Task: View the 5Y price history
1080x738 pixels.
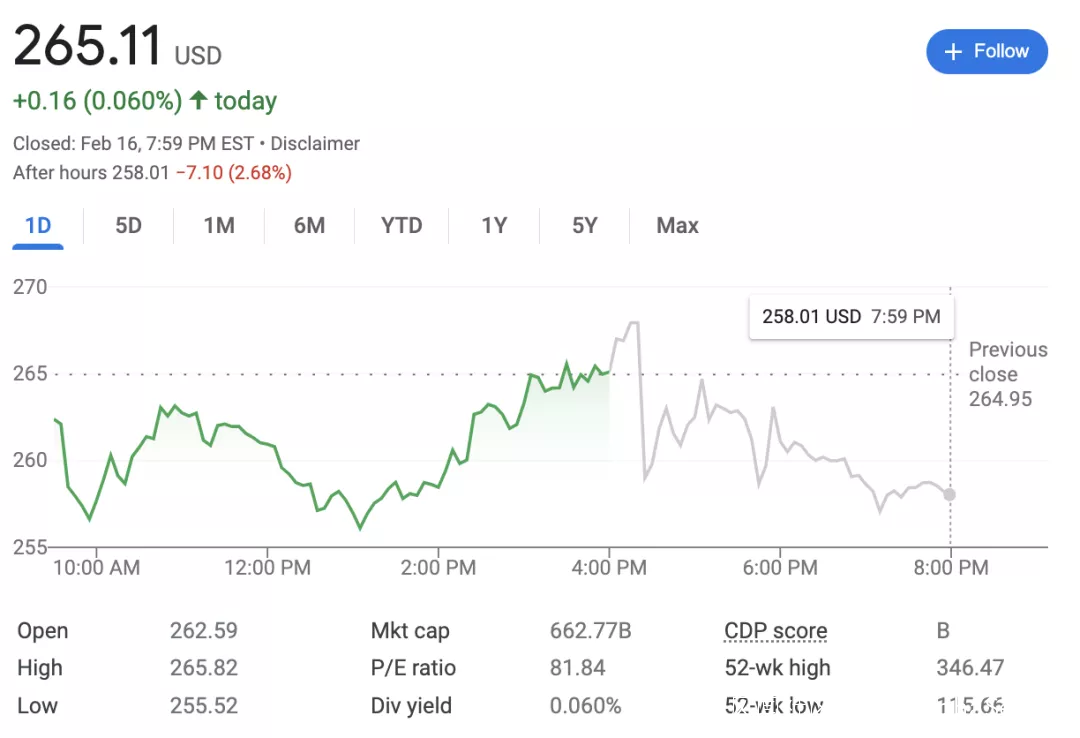Action: [x=585, y=226]
